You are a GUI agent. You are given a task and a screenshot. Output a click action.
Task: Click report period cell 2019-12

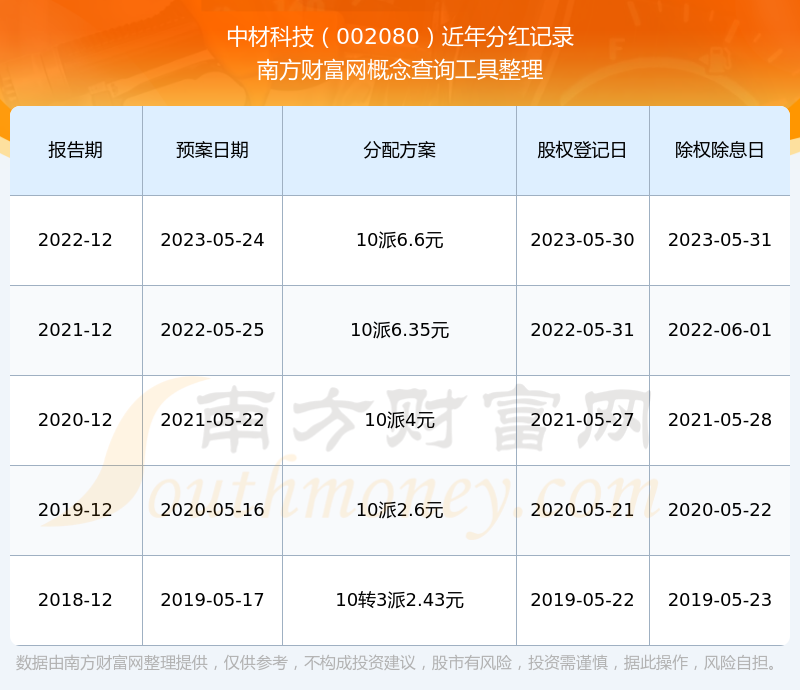[x=76, y=510]
